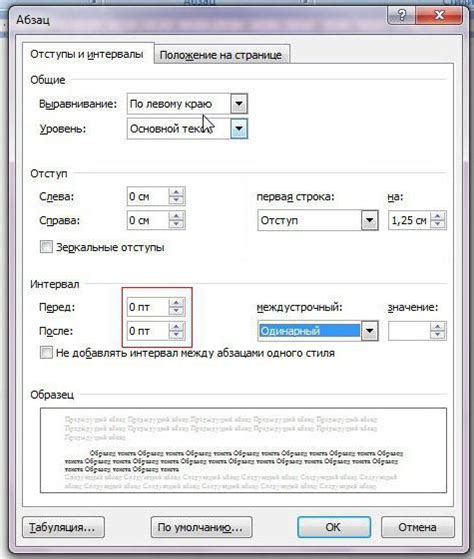The height and width of the screenshot is (559, 474).
Task: Open the междустрочный Одинарный dropdown
Action: [x=370, y=331]
